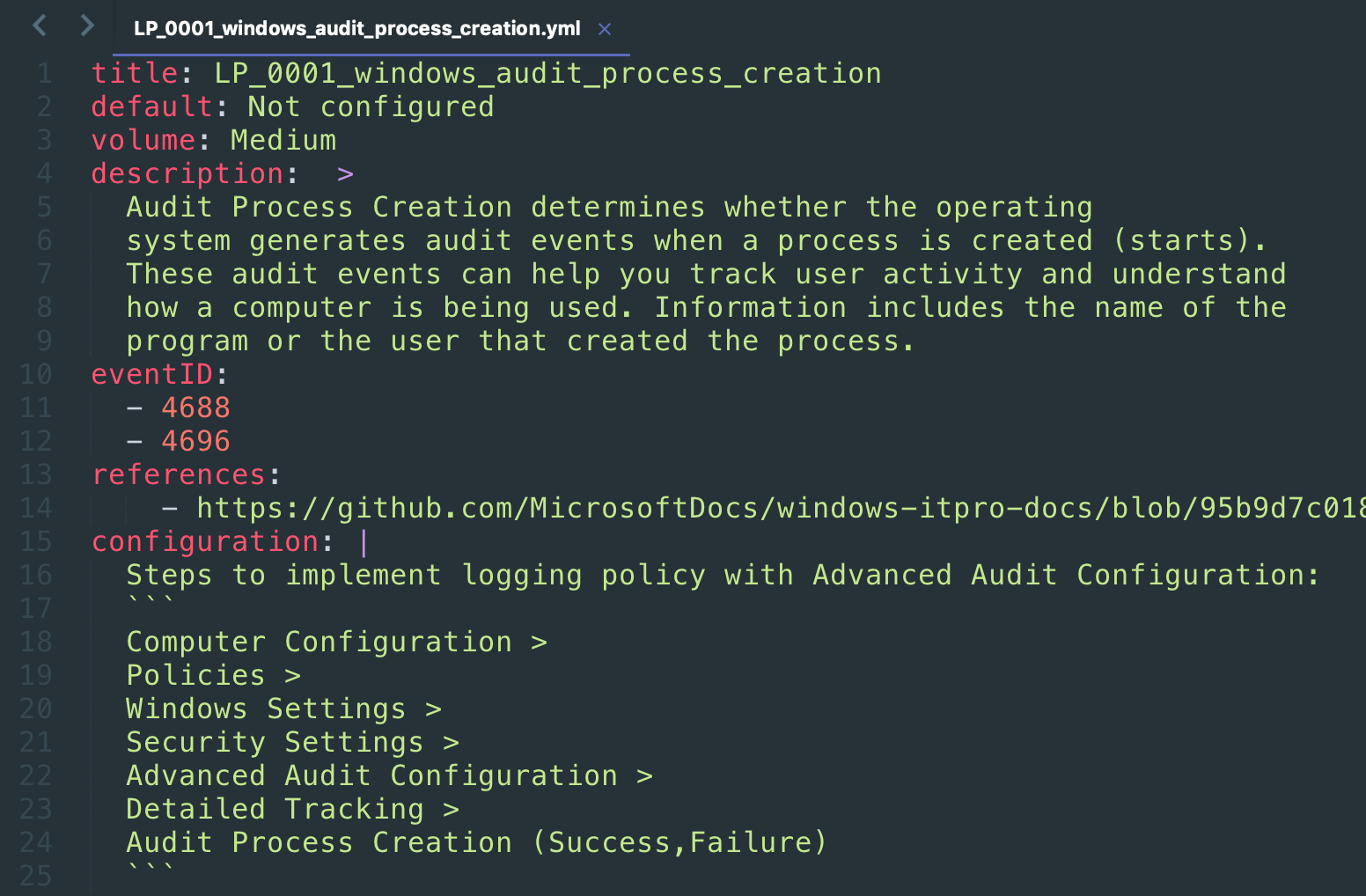
Task: Click the 'Policies >' line
Action: click(213, 675)
